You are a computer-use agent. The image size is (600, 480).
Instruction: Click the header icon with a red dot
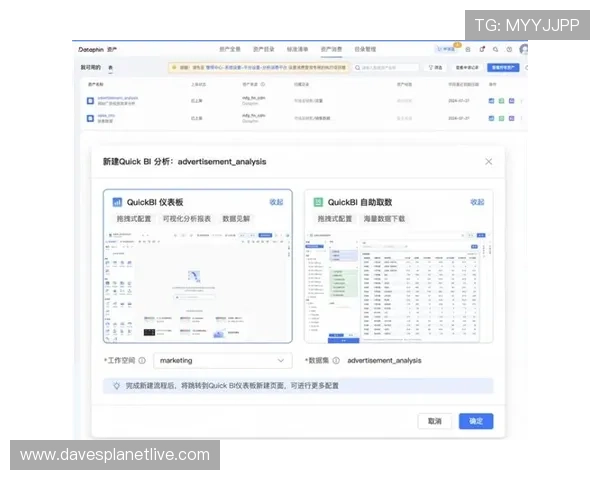click(x=482, y=49)
